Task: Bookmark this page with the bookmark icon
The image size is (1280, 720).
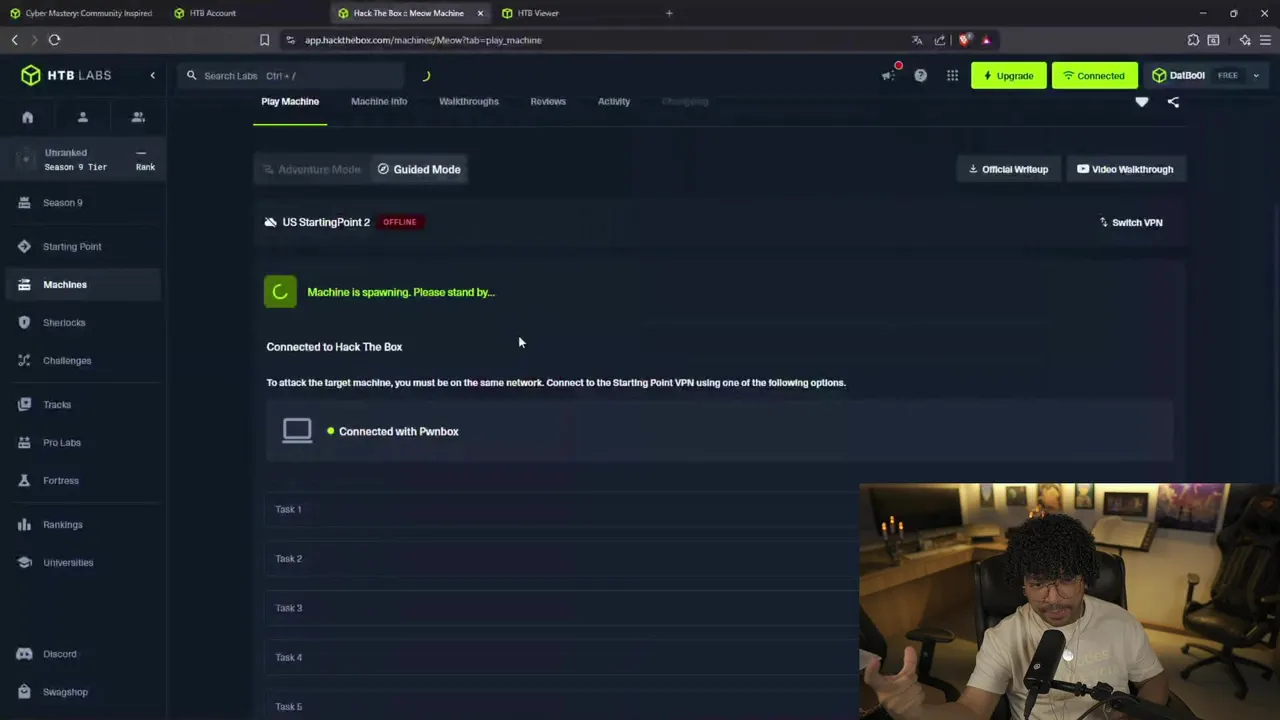Action: [264, 40]
